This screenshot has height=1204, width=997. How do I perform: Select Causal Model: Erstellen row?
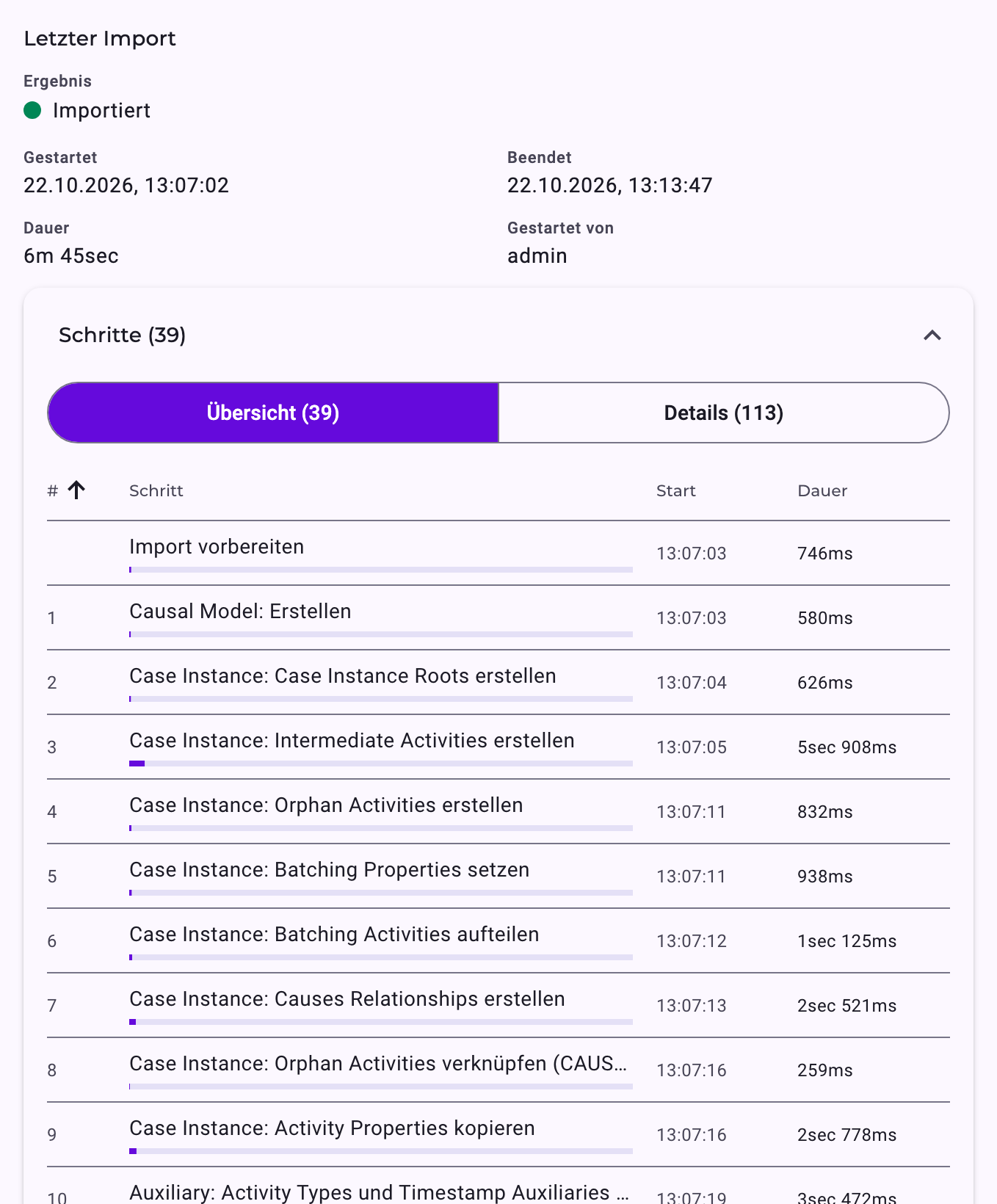pos(498,618)
